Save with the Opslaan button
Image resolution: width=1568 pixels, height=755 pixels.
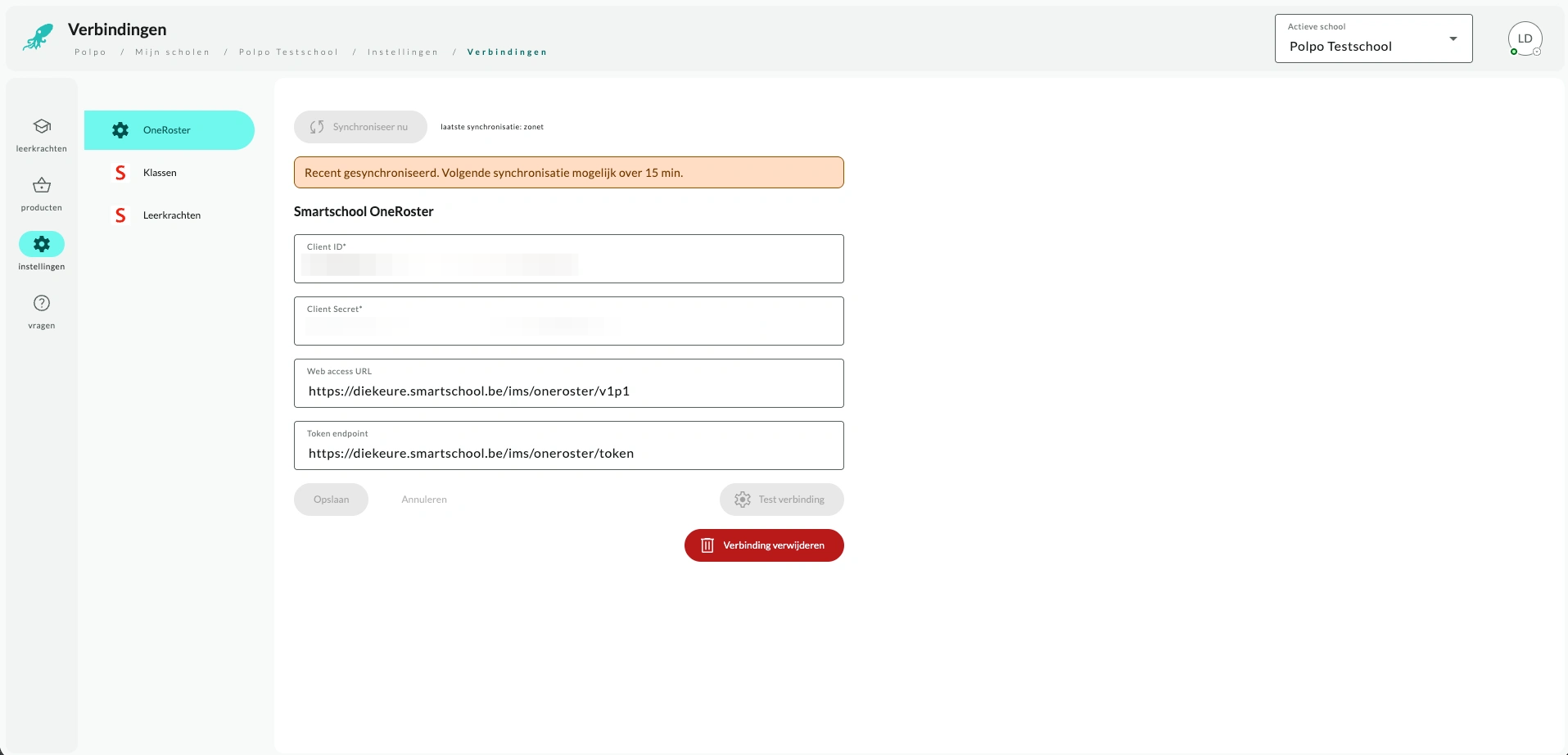[331, 500]
